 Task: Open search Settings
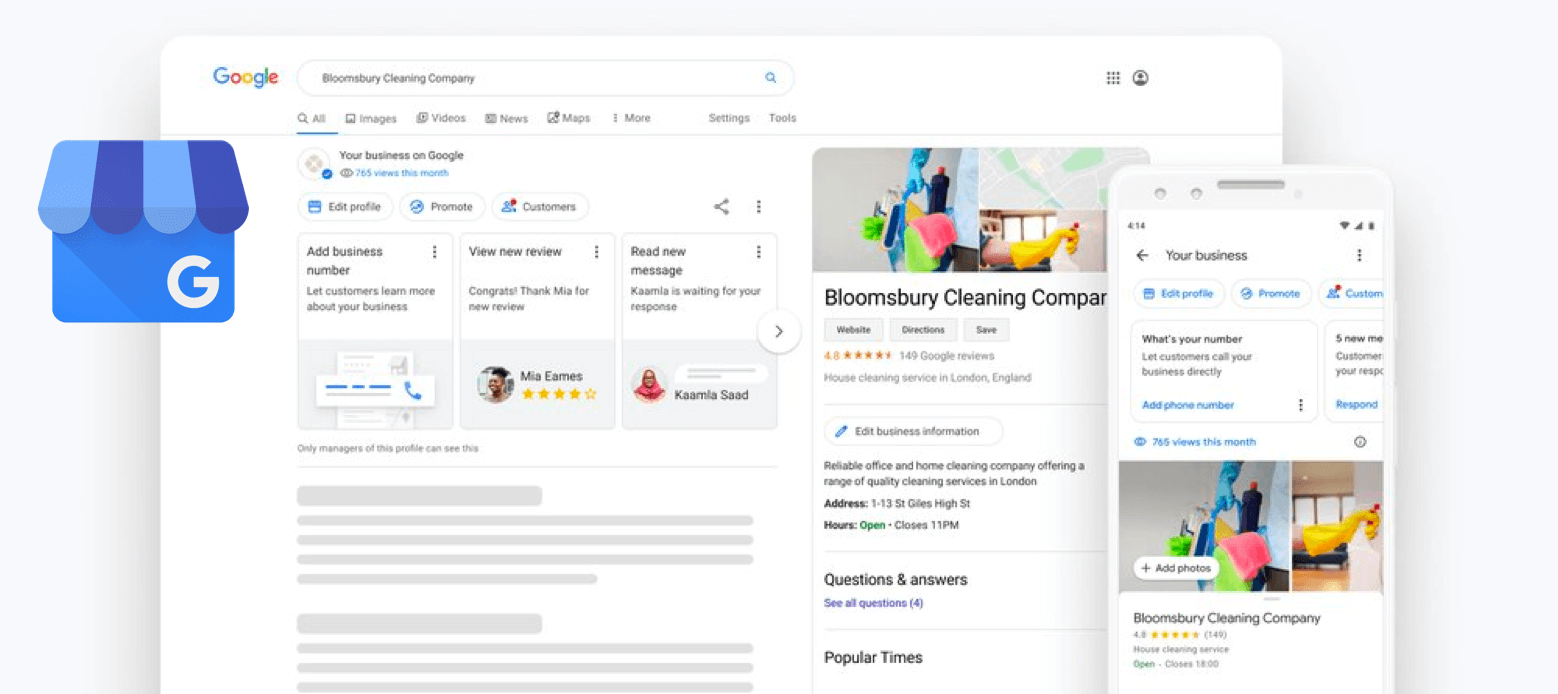tap(729, 118)
